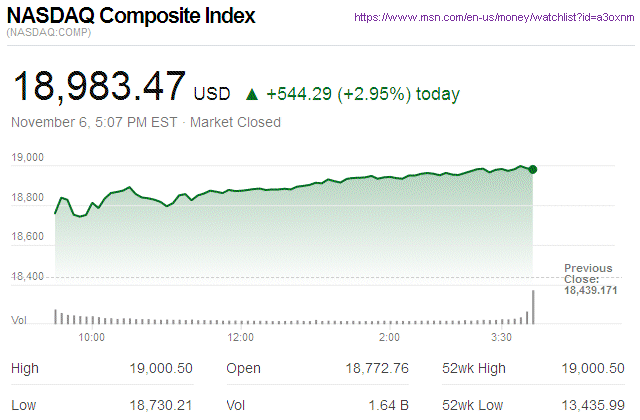Select the (NASDAQ:COMP) ticker symbol text
This screenshot has height=420, width=640.
[49, 35]
